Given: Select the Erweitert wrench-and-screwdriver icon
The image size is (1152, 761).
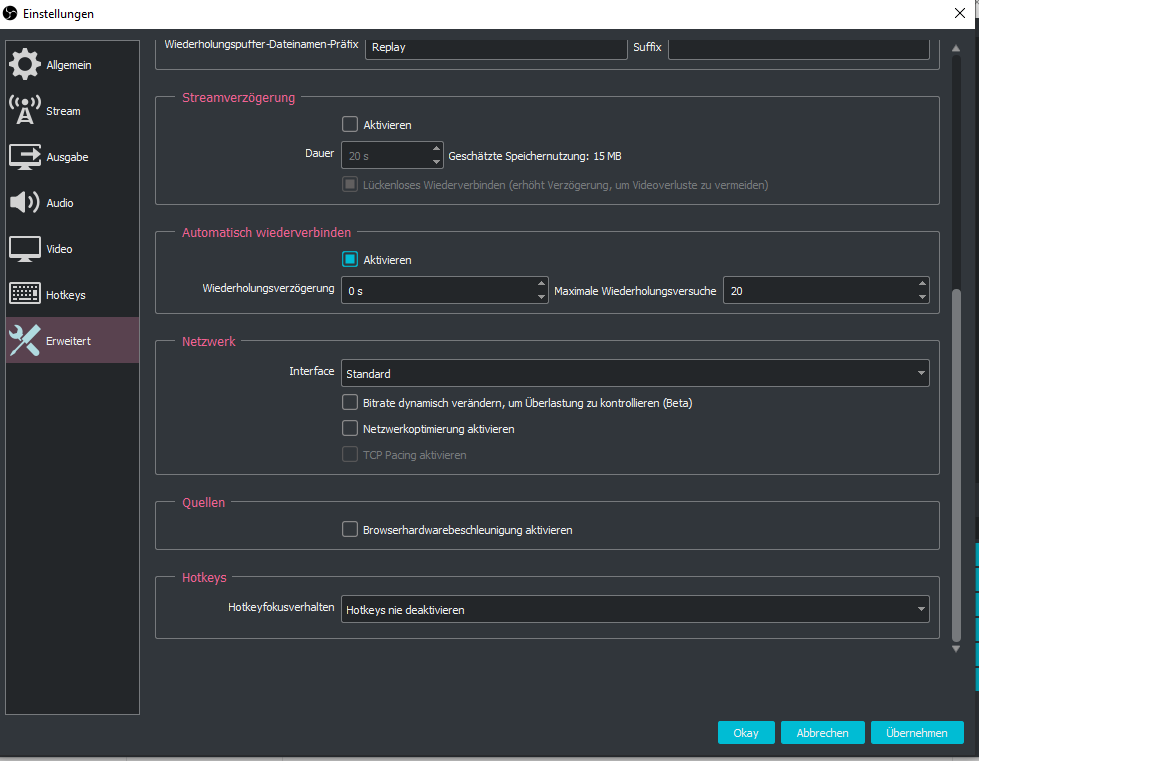Looking at the screenshot, I should pos(25,341).
